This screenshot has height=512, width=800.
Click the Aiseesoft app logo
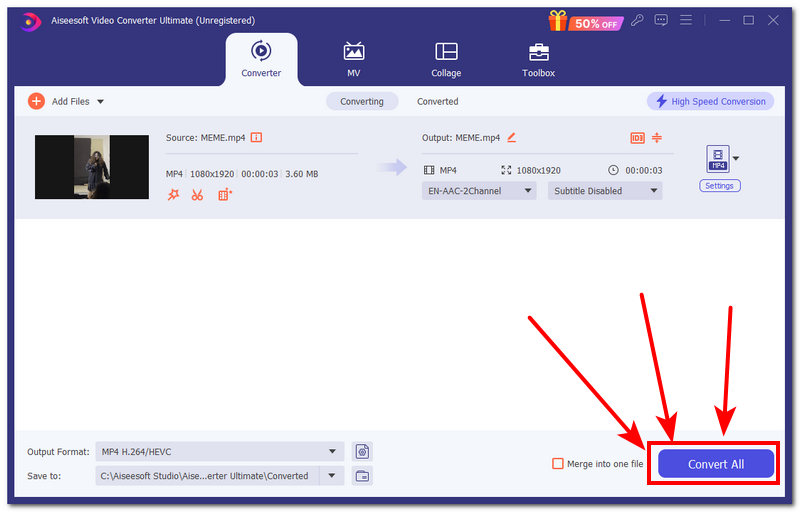(x=31, y=21)
